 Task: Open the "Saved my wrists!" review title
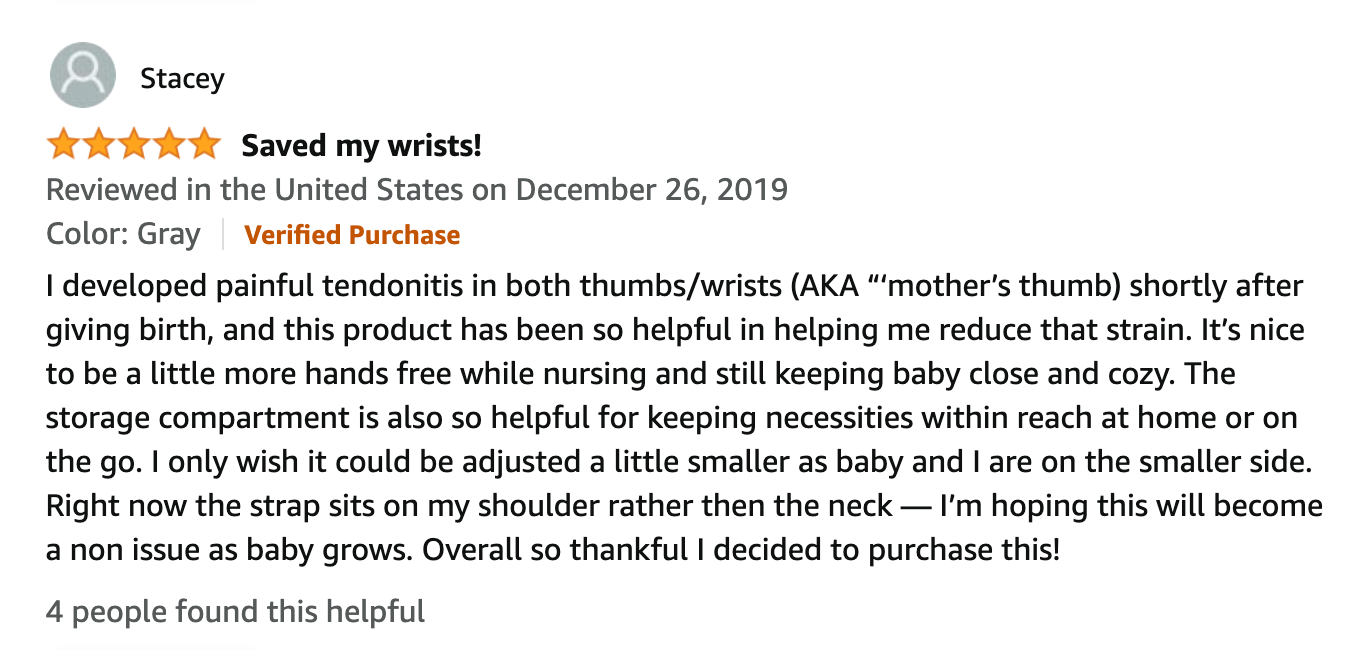click(x=361, y=146)
